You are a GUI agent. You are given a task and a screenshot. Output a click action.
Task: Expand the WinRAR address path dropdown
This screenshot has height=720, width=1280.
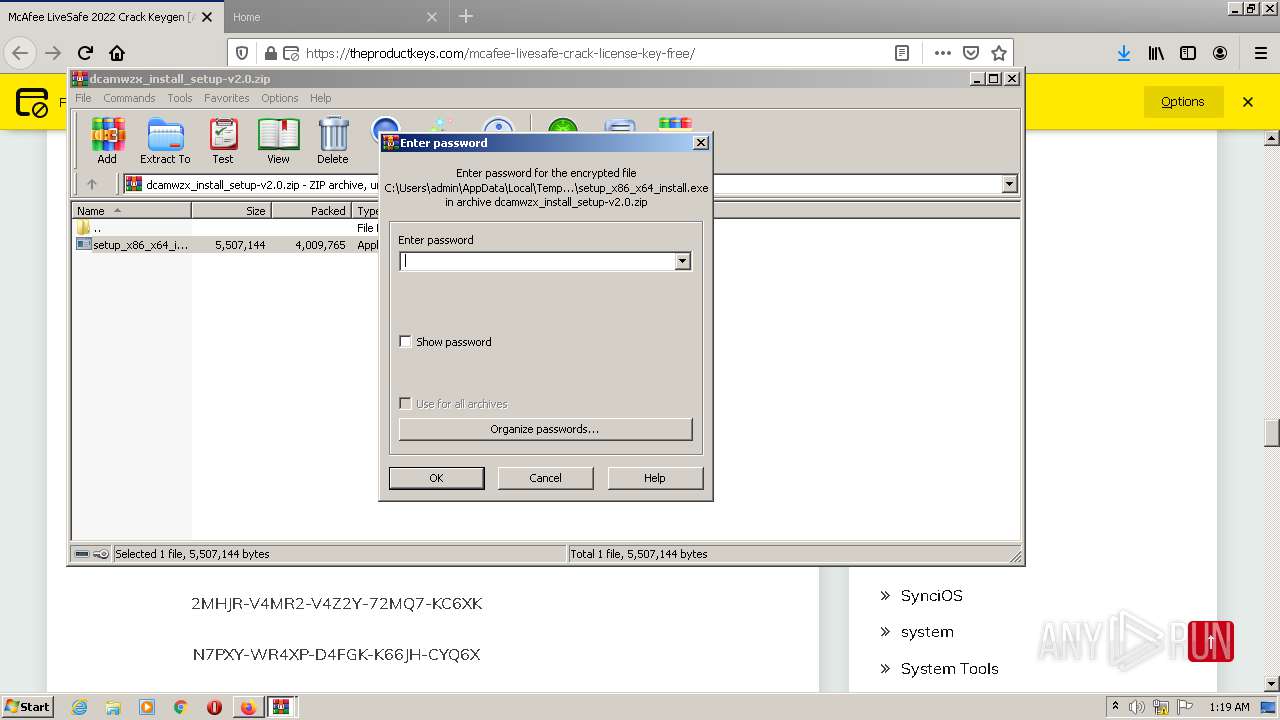pos(1009,184)
